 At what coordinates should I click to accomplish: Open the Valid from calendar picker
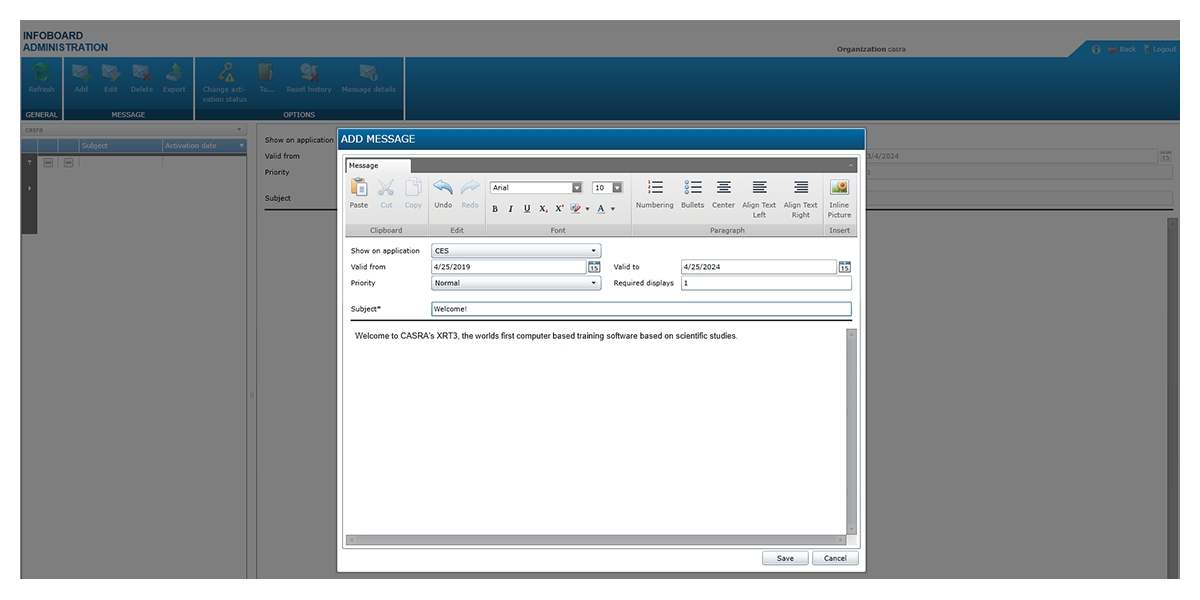pyautogui.click(x=594, y=267)
